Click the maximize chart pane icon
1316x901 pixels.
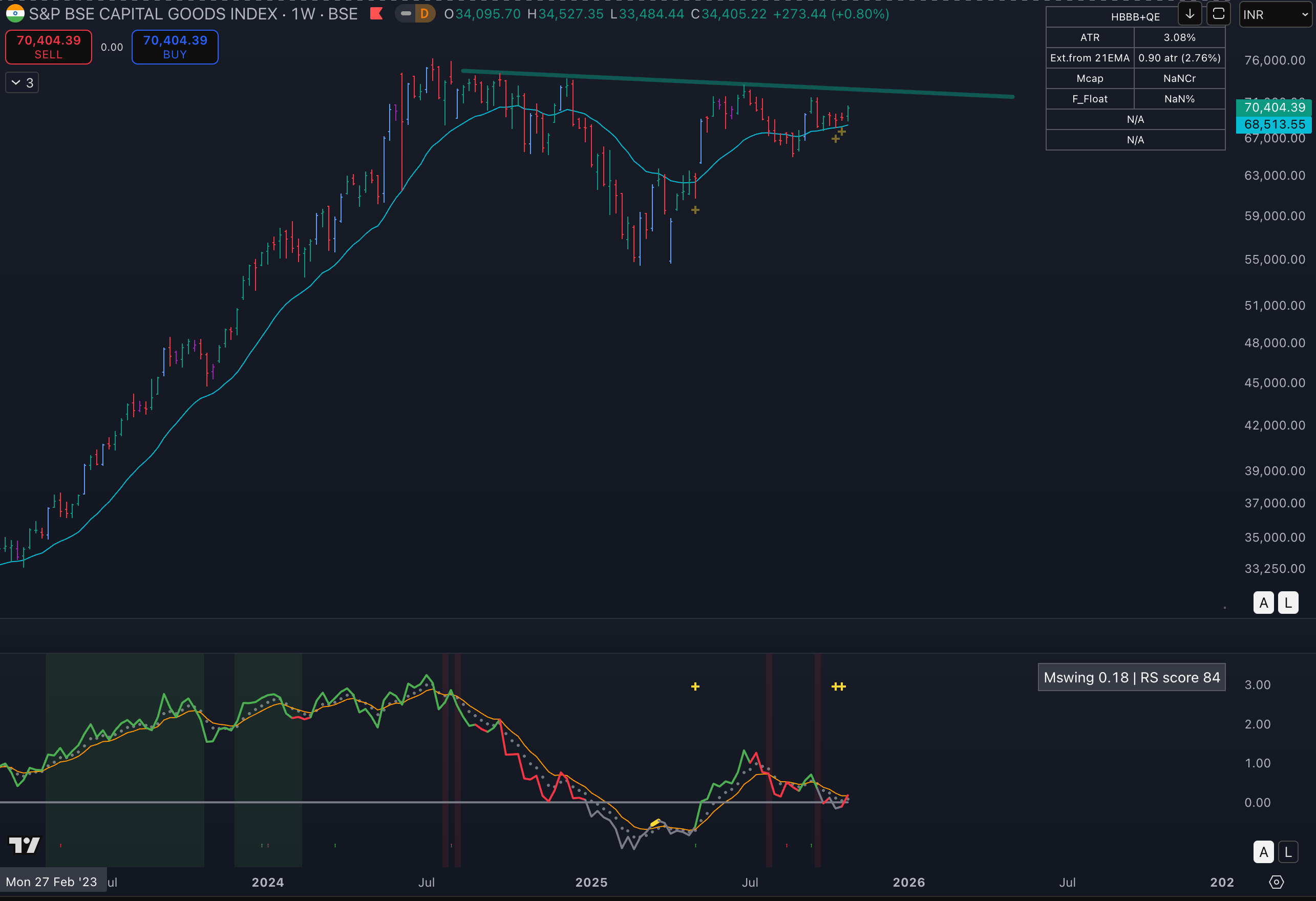[x=1218, y=14]
